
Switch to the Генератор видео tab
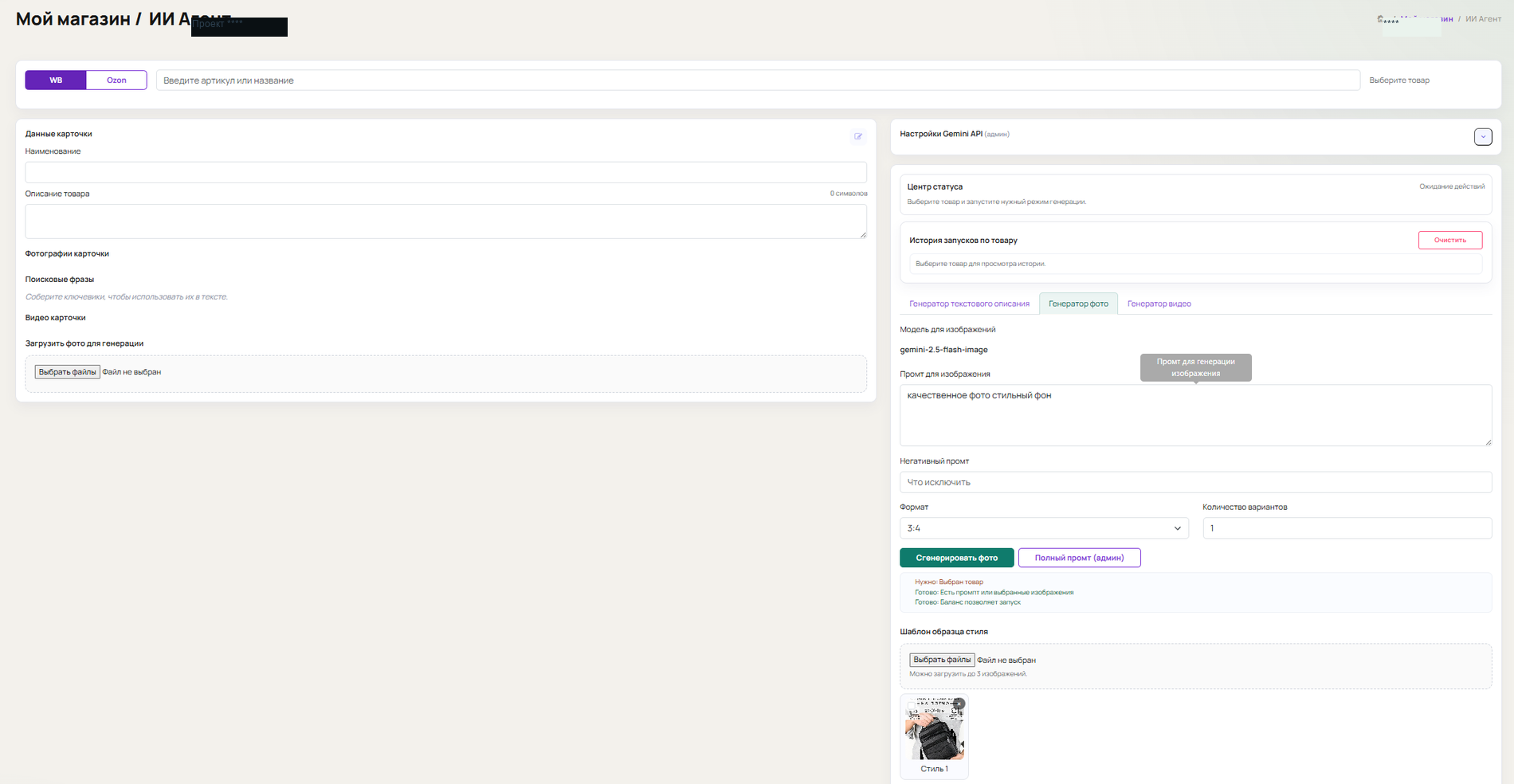coord(1159,304)
